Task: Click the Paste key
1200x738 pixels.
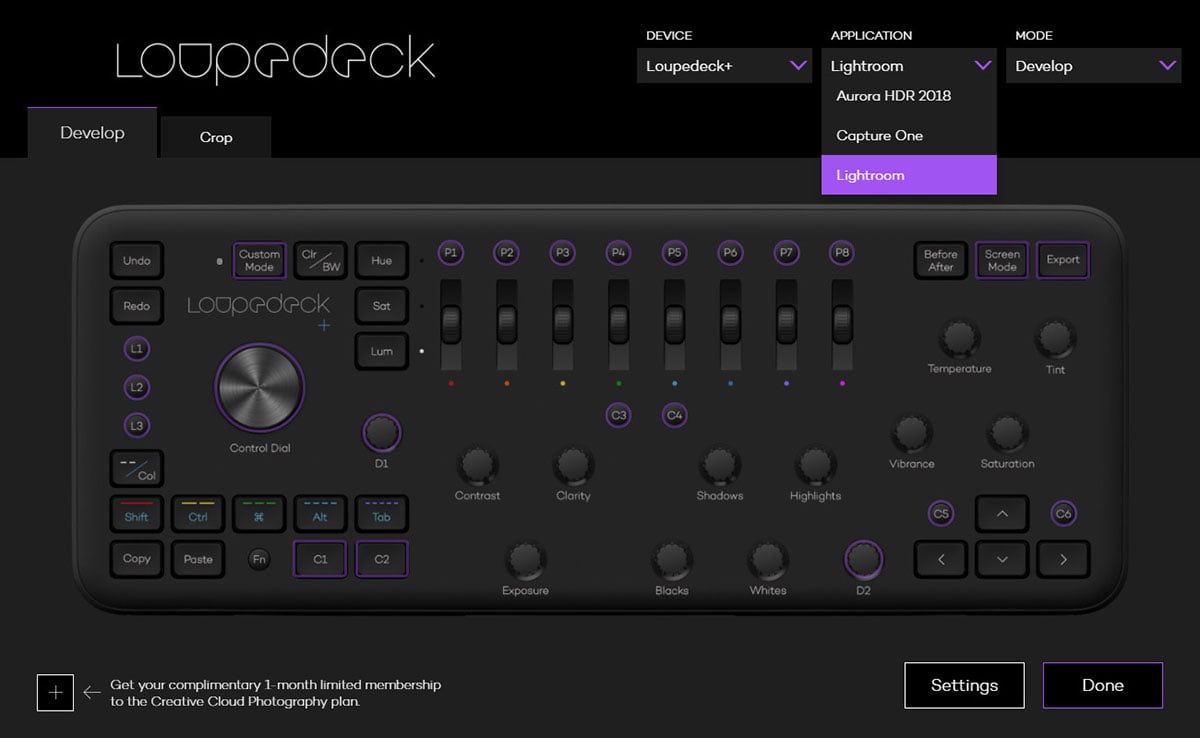Action: [x=198, y=559]
